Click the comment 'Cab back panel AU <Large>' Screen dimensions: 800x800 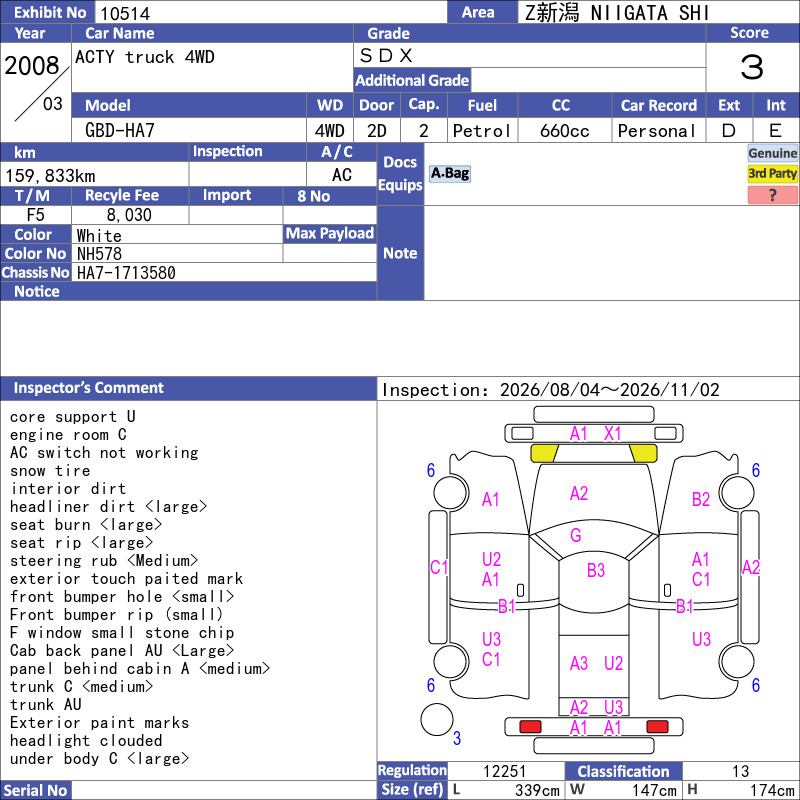coord(122,651)
